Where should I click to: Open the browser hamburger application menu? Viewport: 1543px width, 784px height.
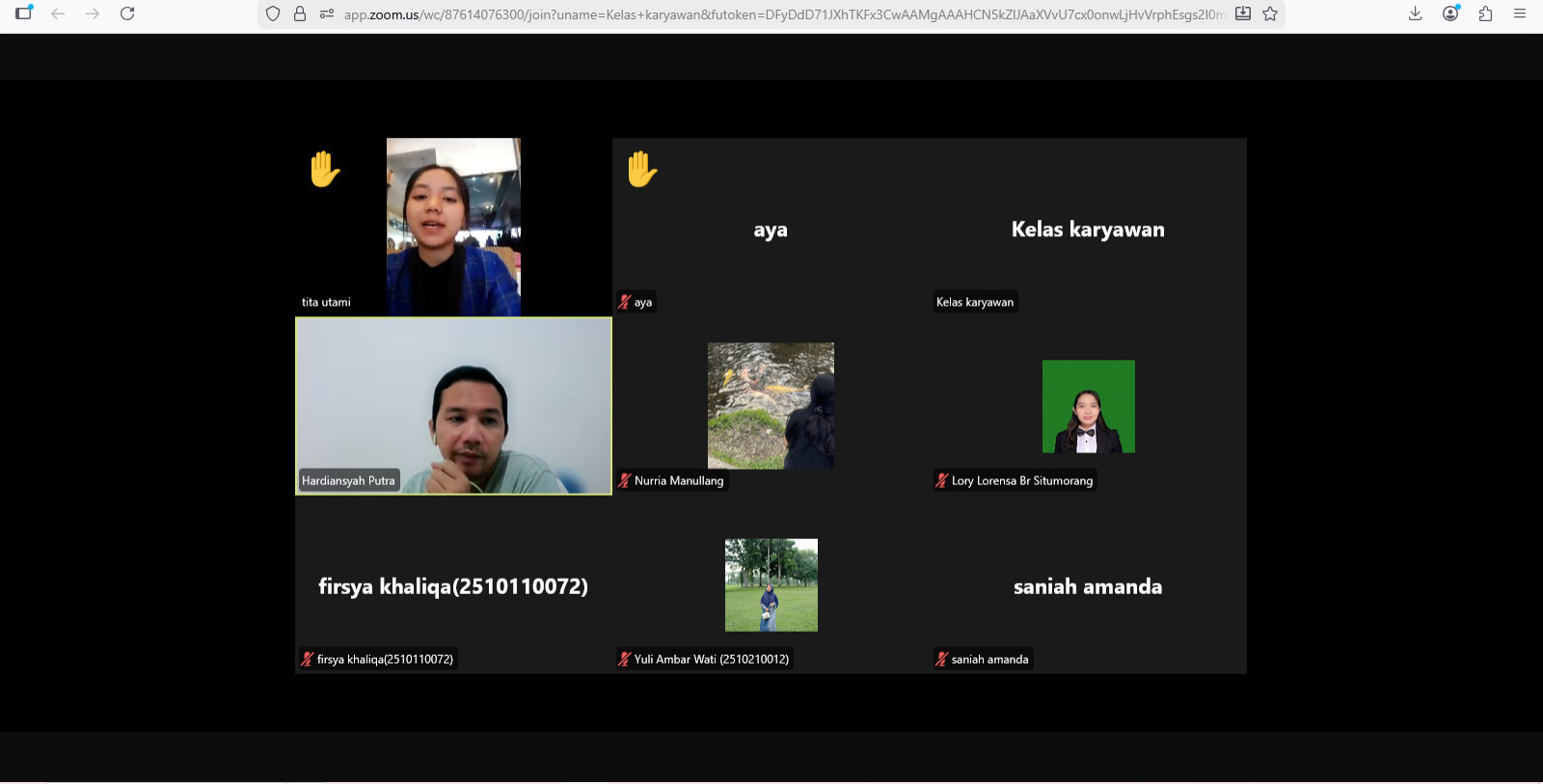point(1520,14)
